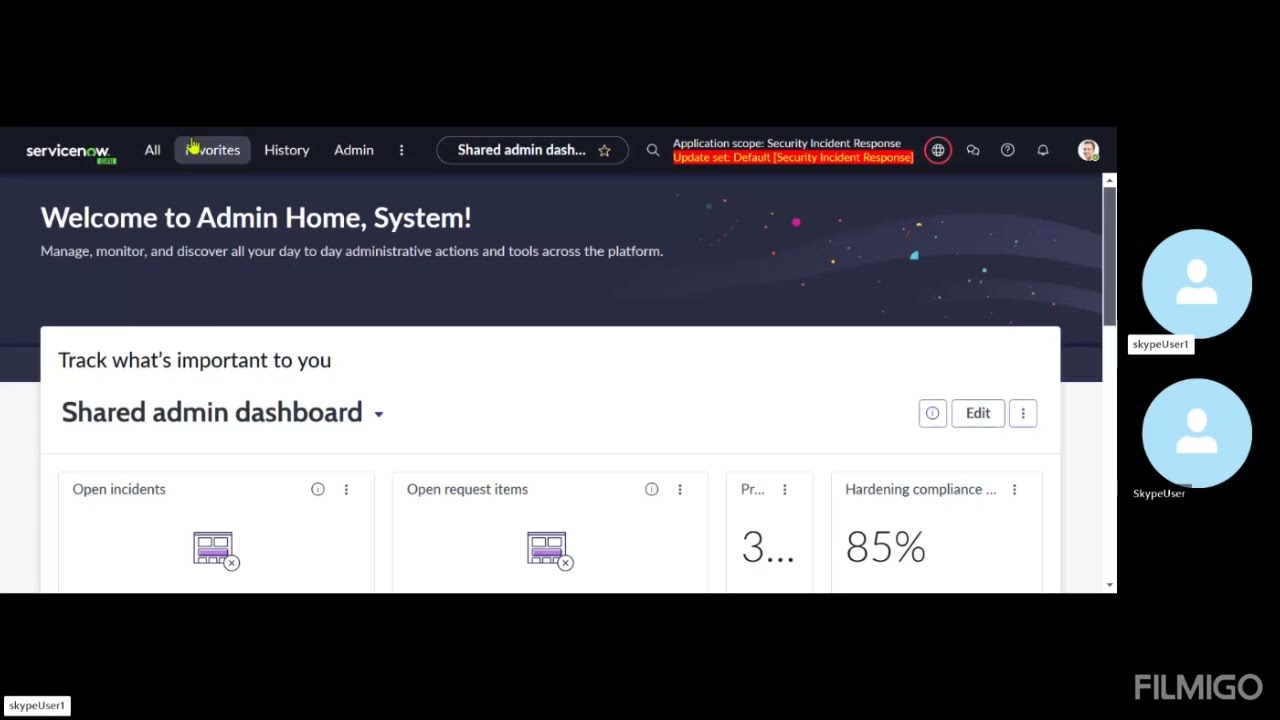The image size is (1280, 720).
Task: Favorite the page with the star icon
Action: click(604, 150)
